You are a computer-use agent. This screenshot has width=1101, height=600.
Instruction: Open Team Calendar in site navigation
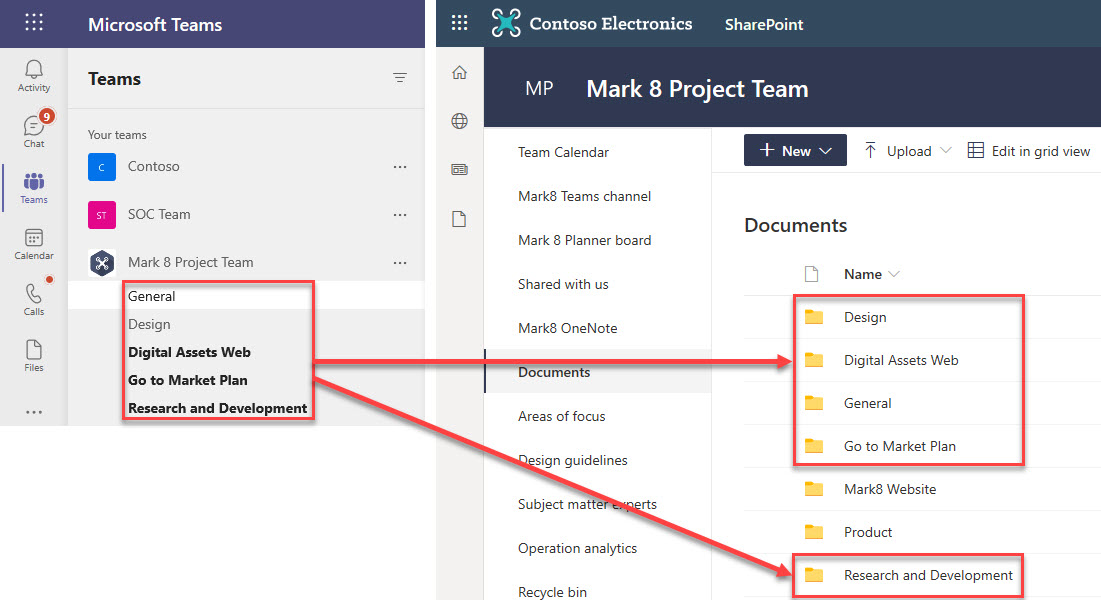tap(563, 152)
